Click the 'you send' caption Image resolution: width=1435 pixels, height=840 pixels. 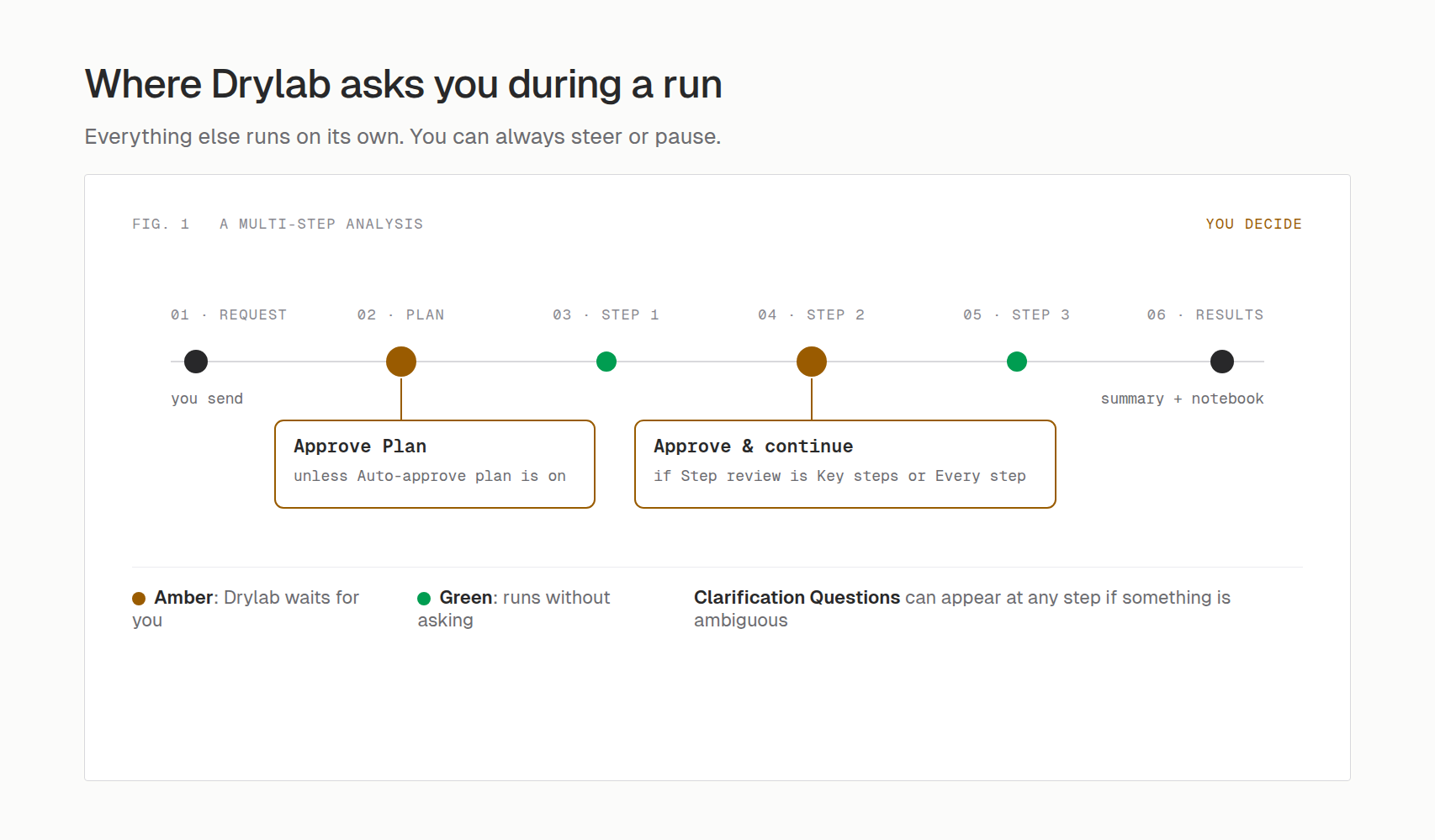click(x=207, y=399)
